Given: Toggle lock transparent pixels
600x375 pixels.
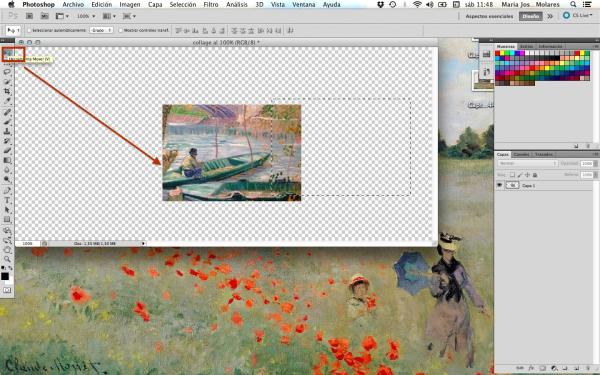Looking at the screenshot, I should coord(512,175).
